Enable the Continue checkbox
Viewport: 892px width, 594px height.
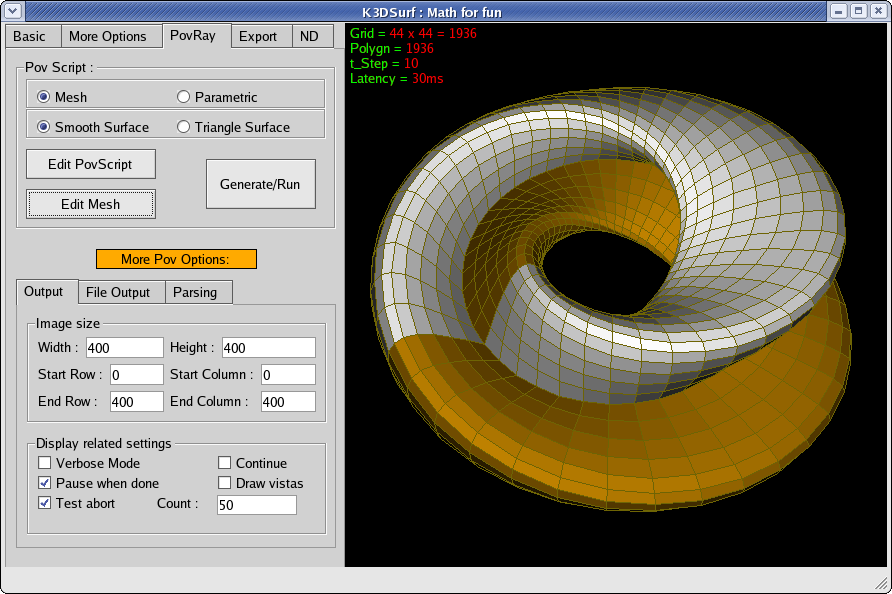click(225, 463)
